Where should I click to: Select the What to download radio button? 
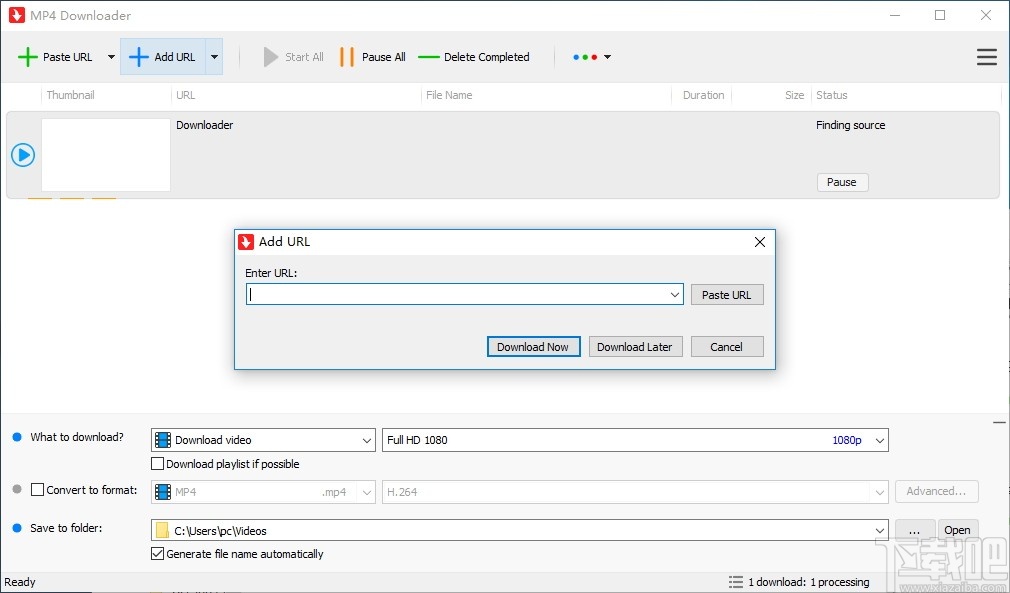point(15,436)
